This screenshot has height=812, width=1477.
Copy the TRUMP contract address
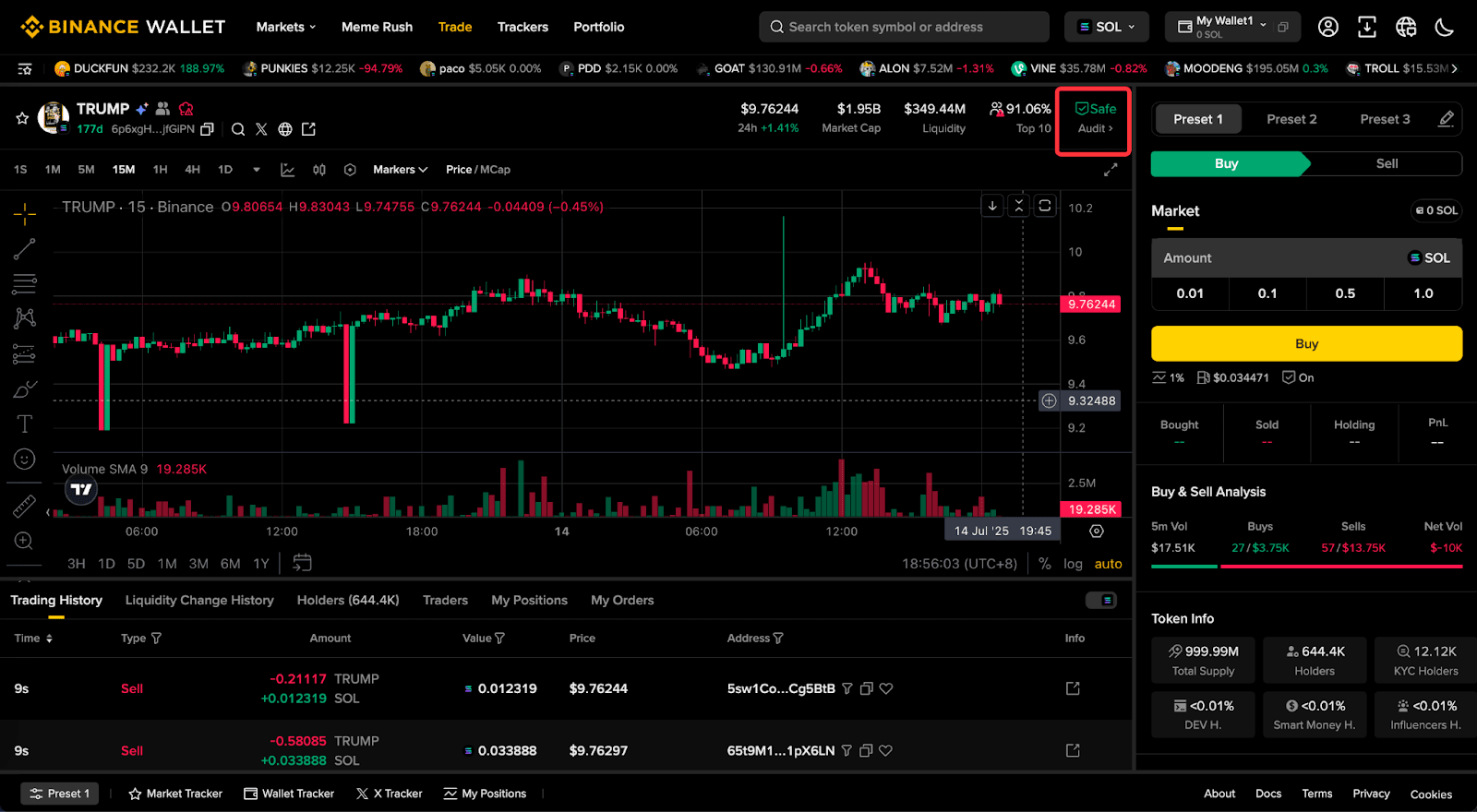pyautogui.click(x=207, y=129)
